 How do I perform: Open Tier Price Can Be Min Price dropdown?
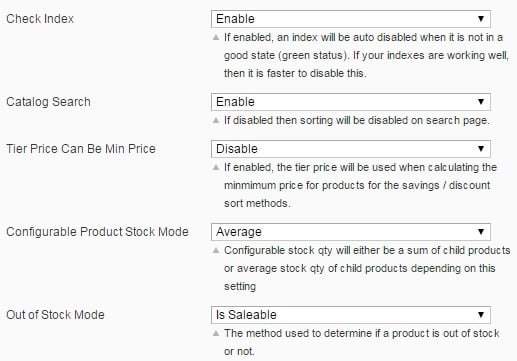click(351, 149)
